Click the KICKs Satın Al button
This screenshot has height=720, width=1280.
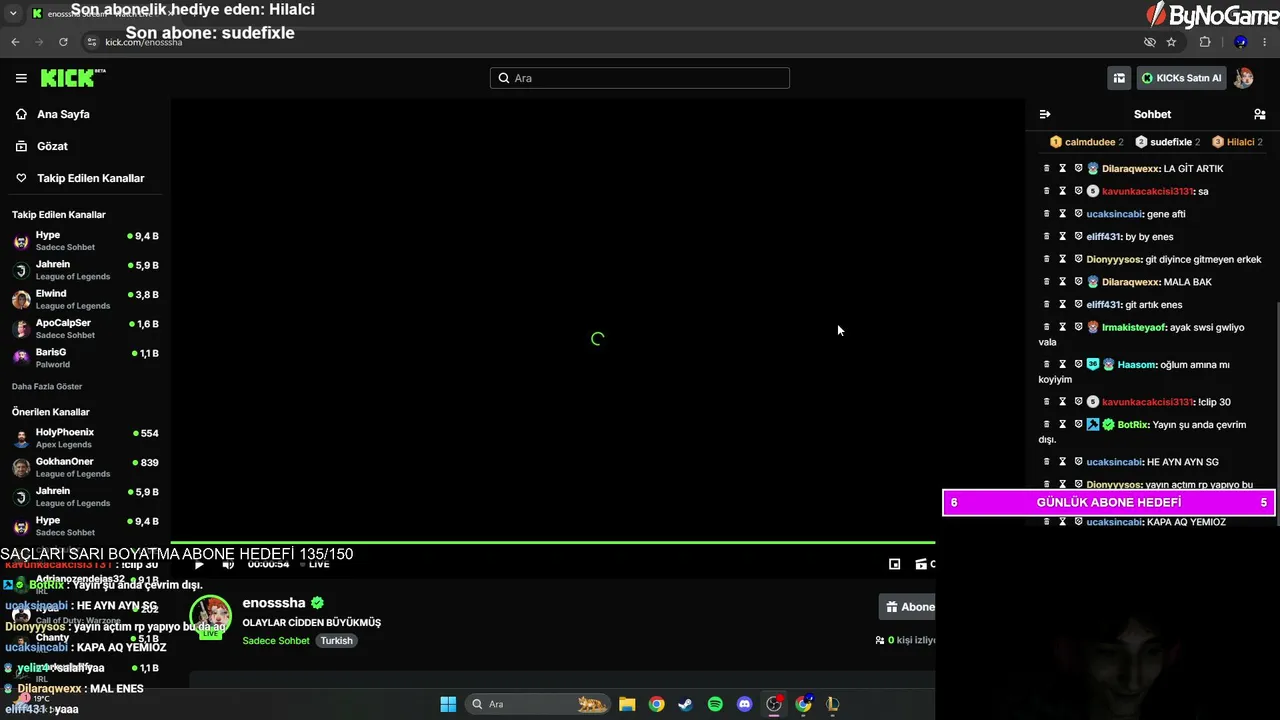(1181, 78)
